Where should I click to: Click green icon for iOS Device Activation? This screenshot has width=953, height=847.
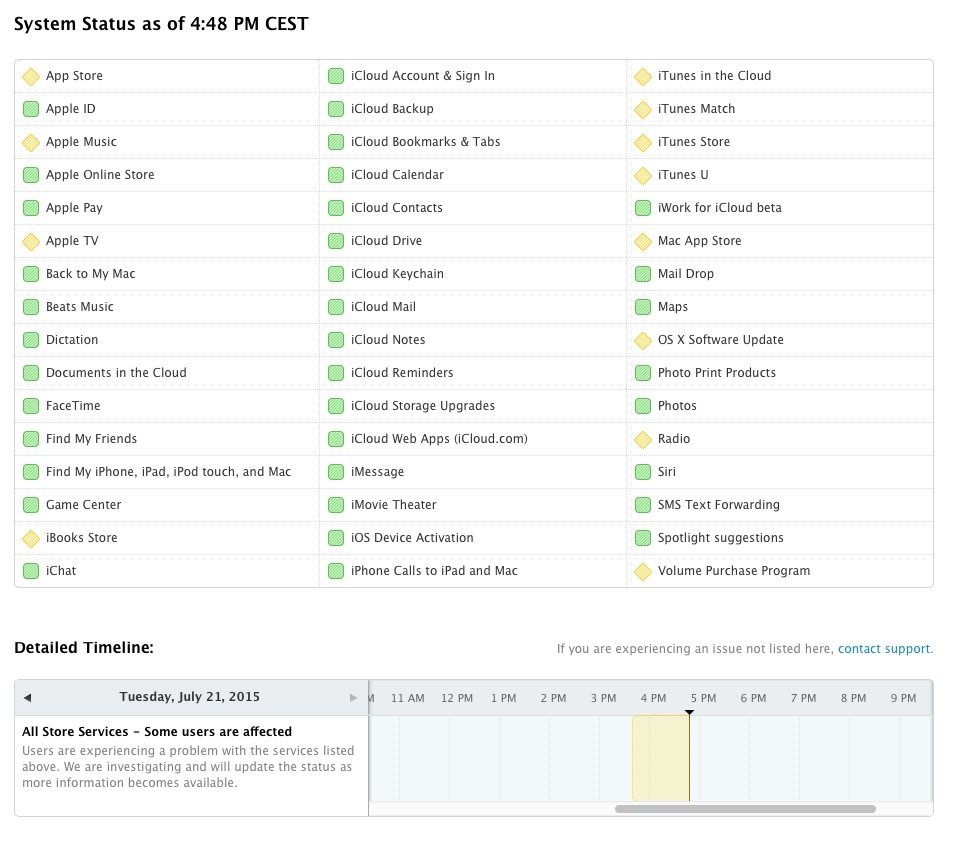335,538
